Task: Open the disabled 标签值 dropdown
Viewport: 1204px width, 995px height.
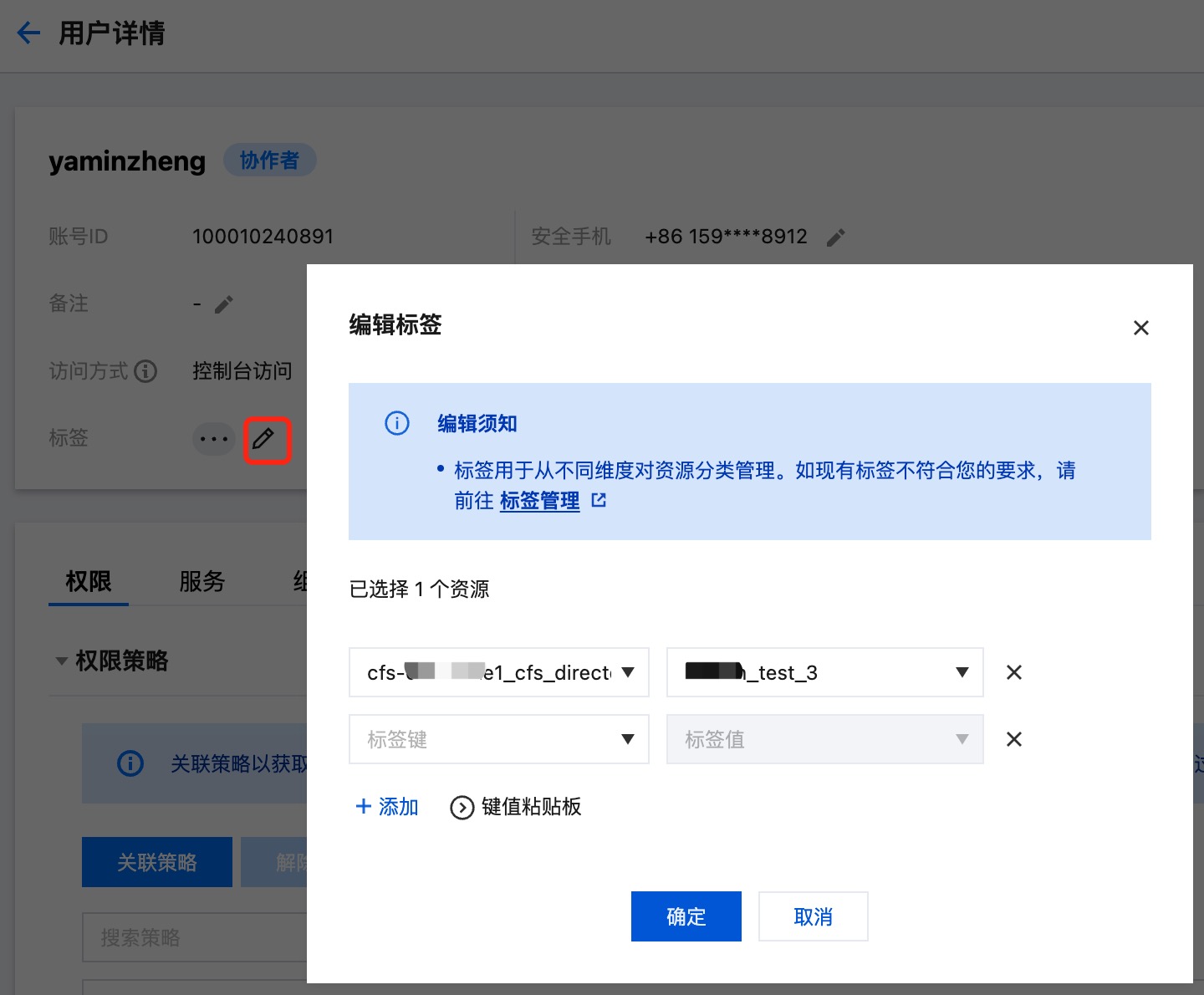Action: click(x=824, y=739)
